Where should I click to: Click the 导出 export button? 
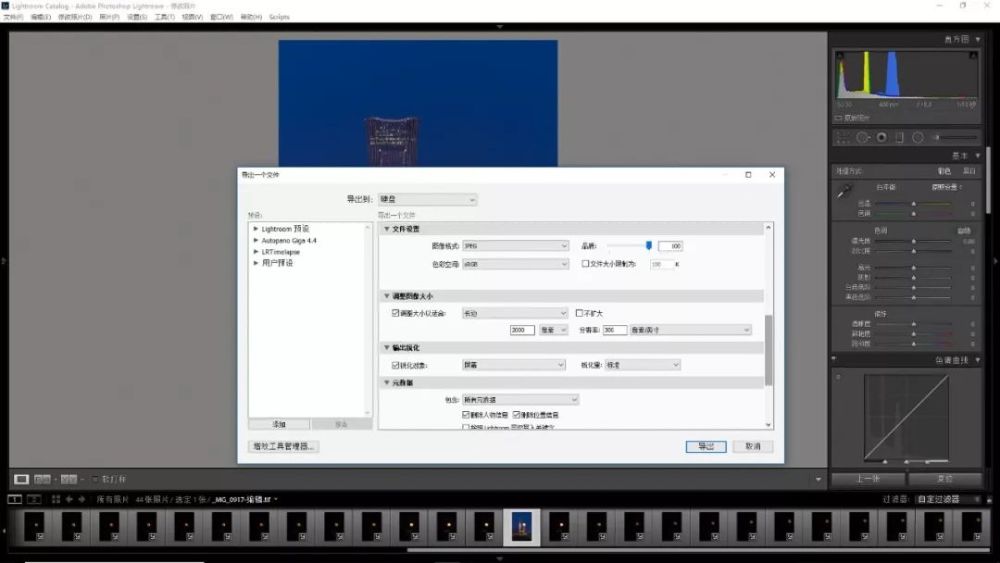pyautogui.click(x=705, y=446)
